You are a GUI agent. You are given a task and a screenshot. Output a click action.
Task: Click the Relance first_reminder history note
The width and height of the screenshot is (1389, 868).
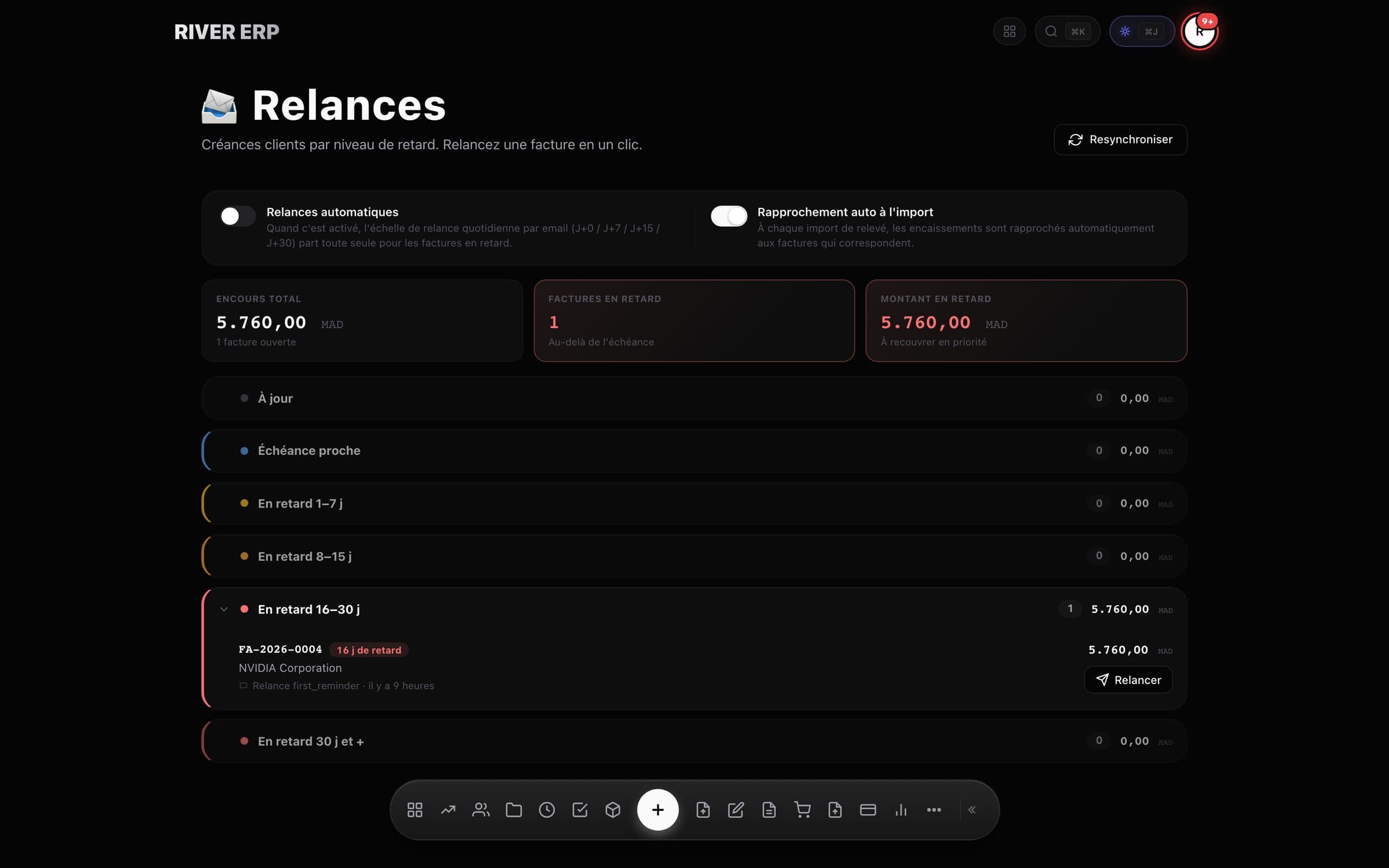pos(336,686)
